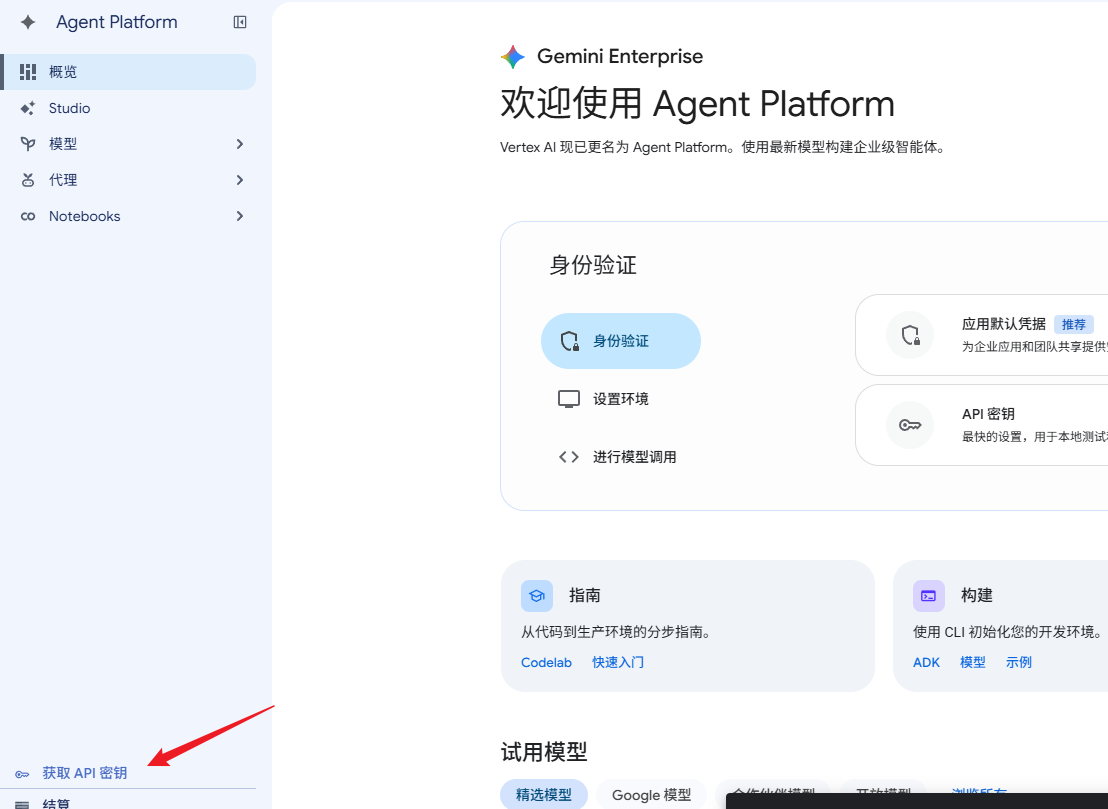This screenshot has height=809, width=1108.
Task: Click the 试用模型 section heading
Action: point(544,752)
